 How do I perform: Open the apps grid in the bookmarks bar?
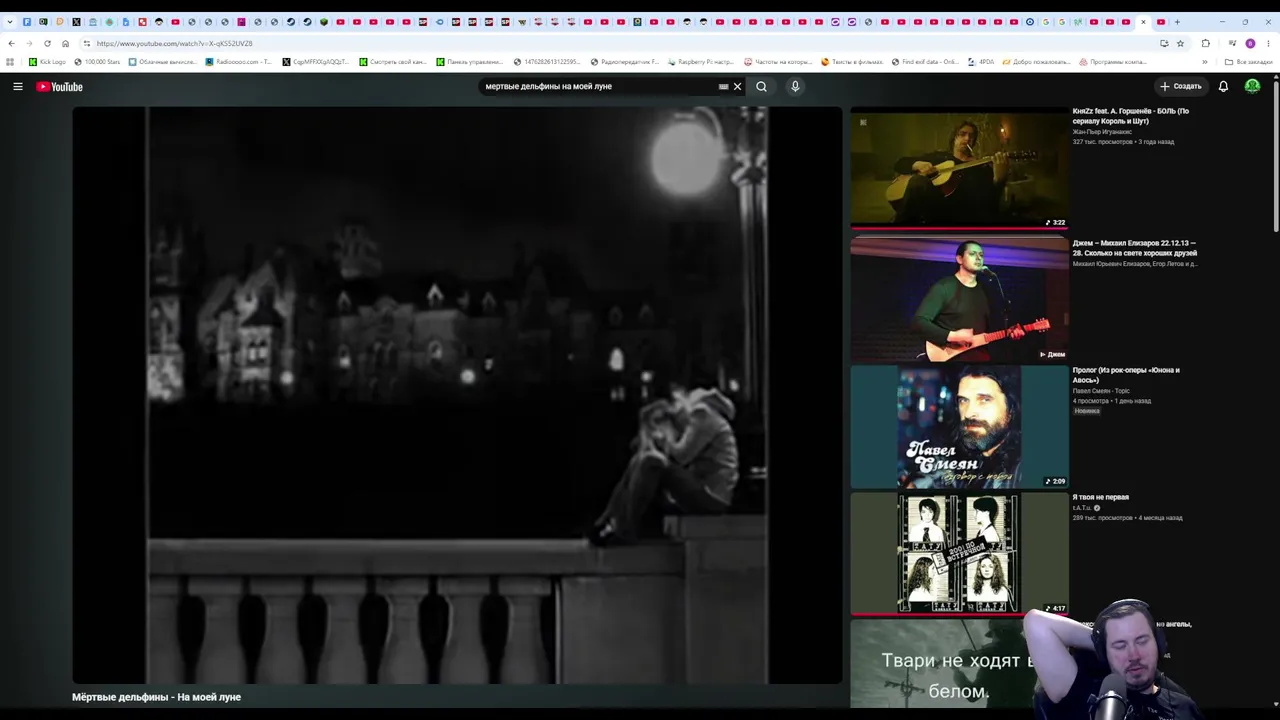(x=10, y=62)
